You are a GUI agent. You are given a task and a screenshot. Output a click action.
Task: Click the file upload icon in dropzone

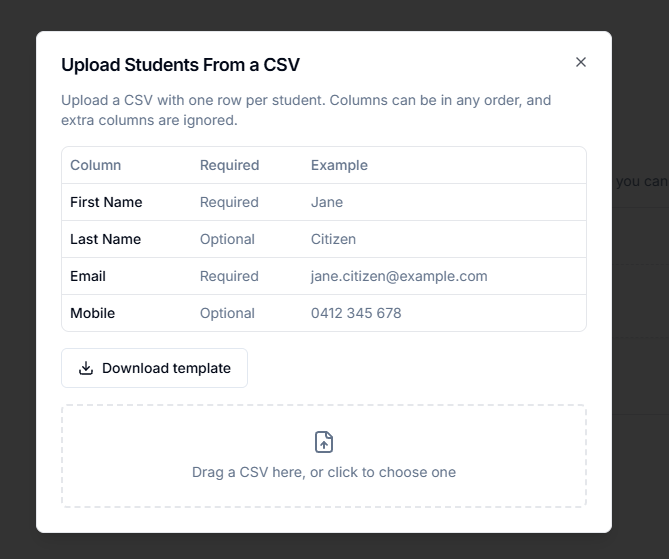(324, 442)
